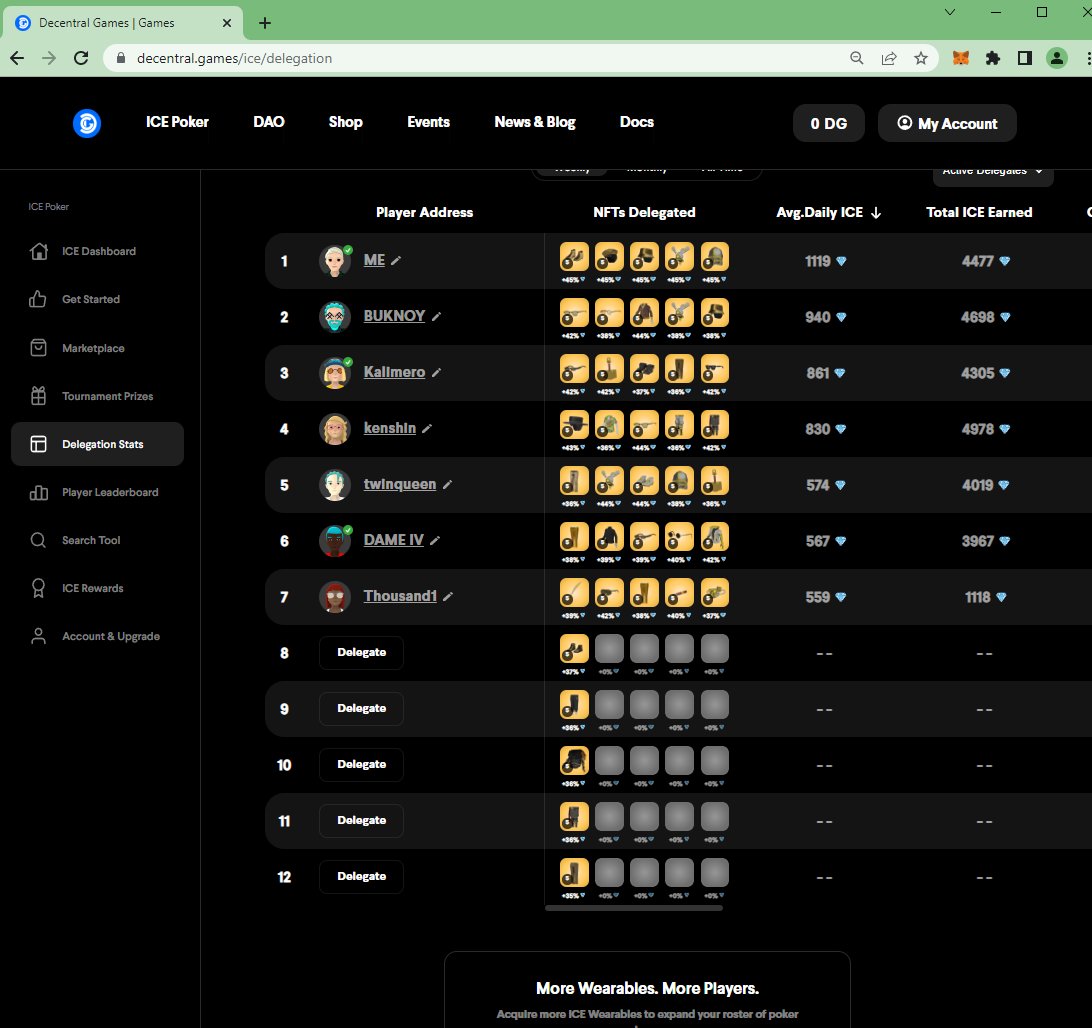Click Account & Upgrade person icon

tap(38, 636)
